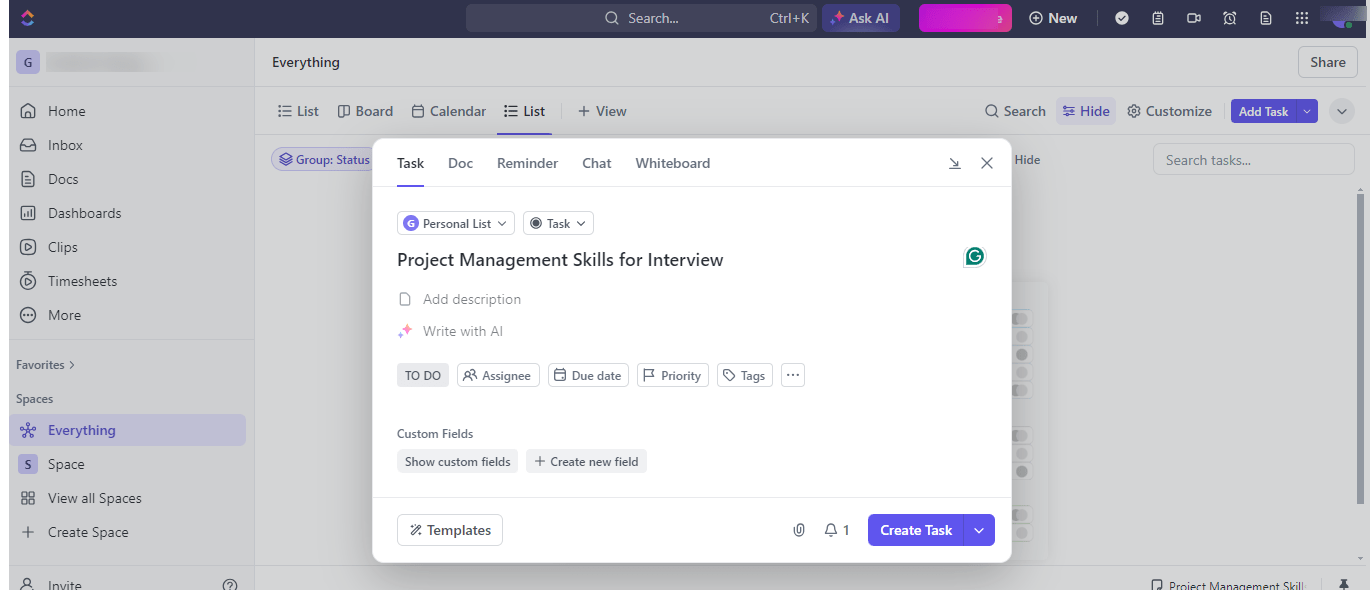The image size is (1370, 590).
Task: Click the help question mark icon
Action: point(230,585)
